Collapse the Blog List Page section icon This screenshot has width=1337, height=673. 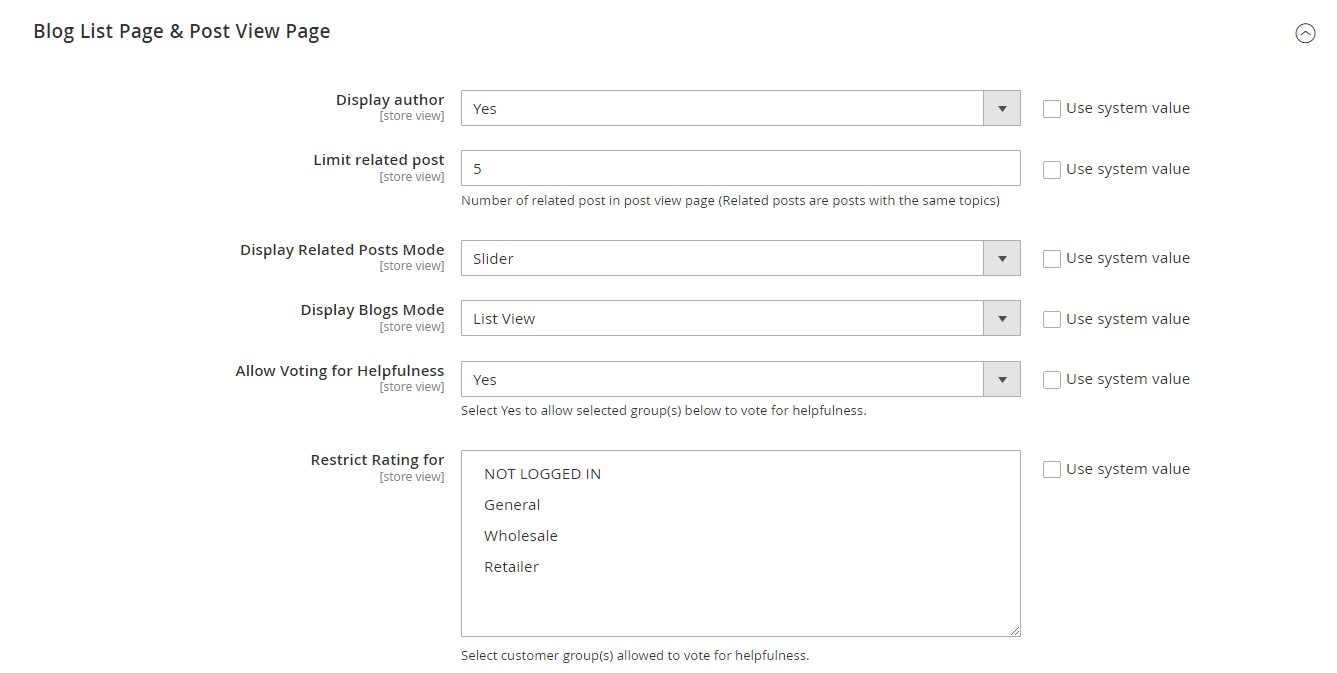[x=1305, y=33]
